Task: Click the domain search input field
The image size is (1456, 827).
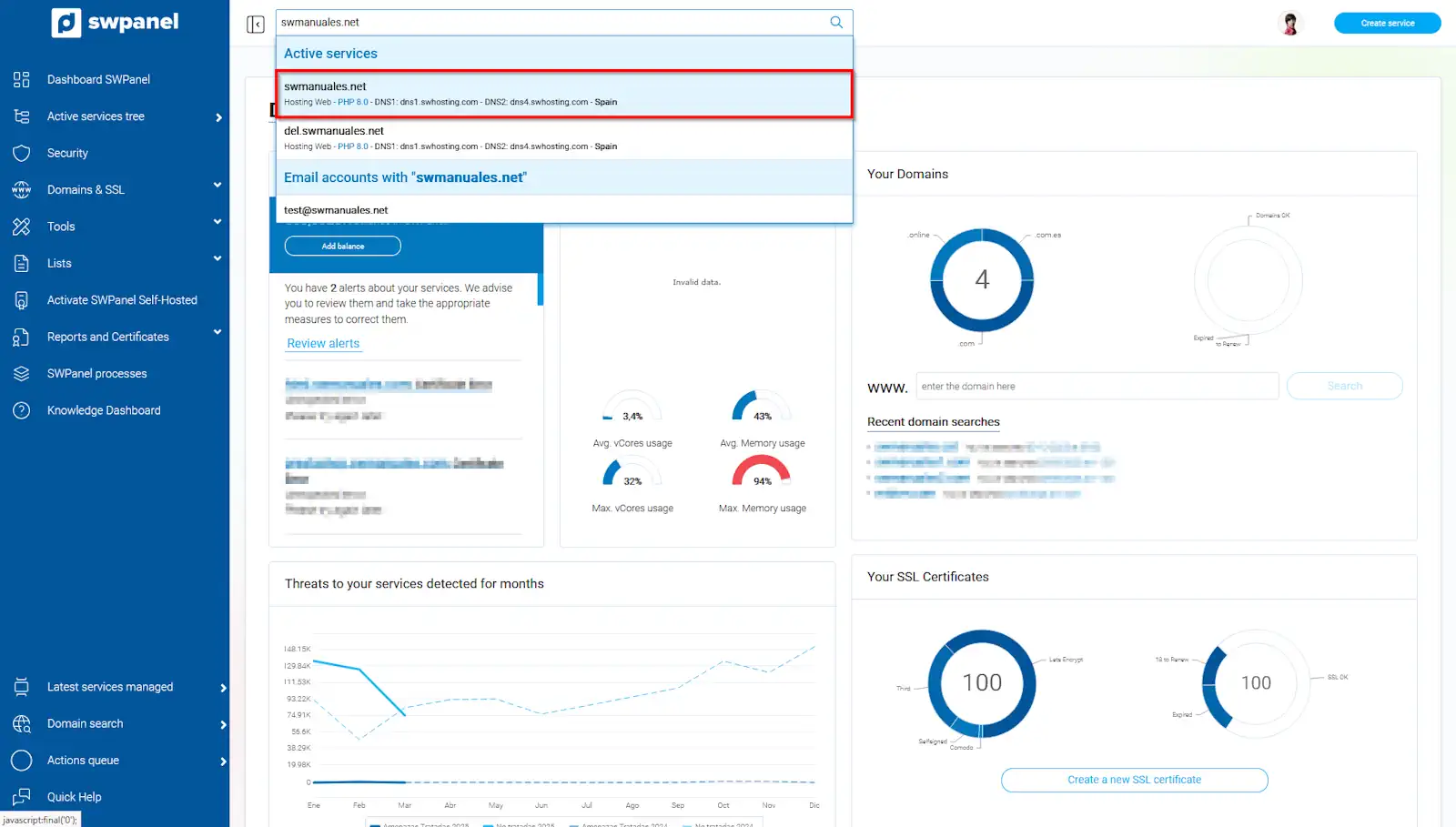Action: [x=1097, y=387]
